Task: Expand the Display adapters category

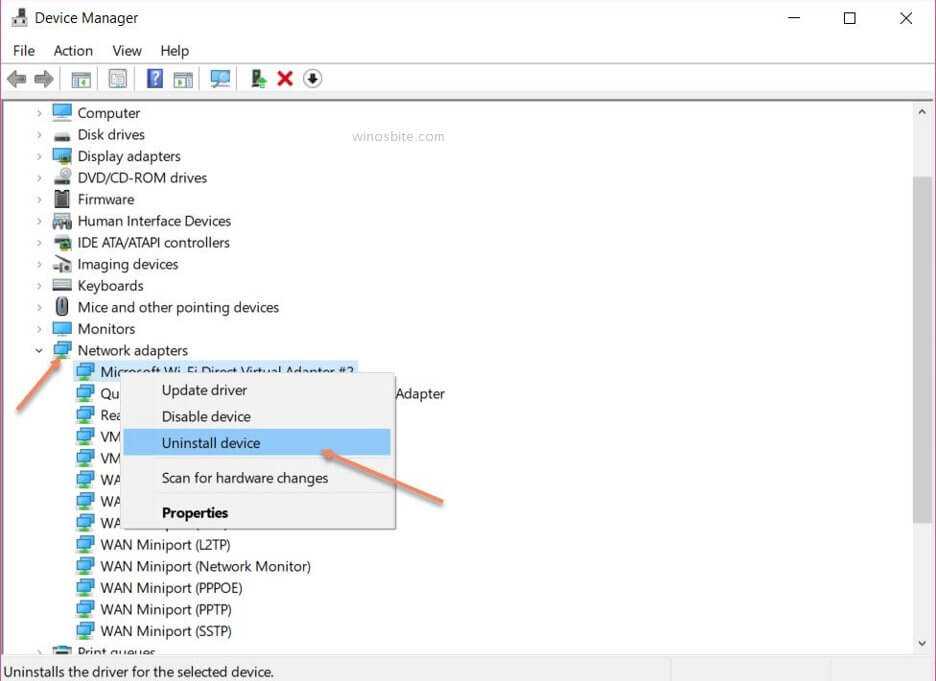Action: (39, 157)
